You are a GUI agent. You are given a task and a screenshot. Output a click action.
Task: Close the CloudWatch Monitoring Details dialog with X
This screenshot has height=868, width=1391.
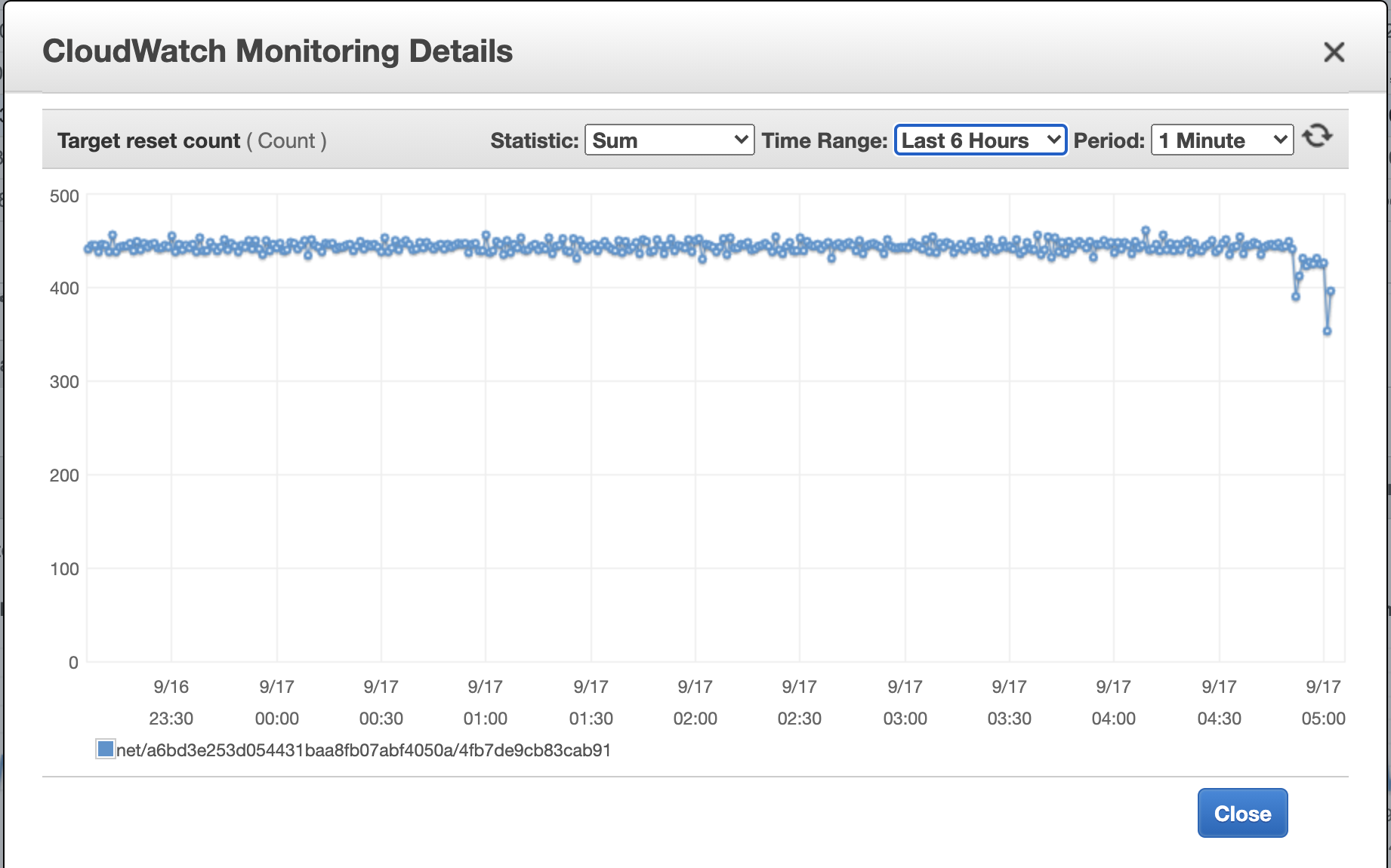(1334, 52)
